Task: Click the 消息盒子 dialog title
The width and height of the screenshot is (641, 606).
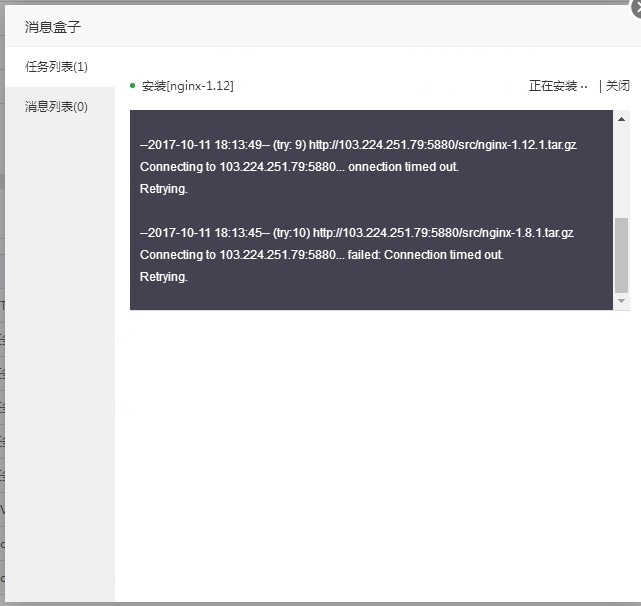Action: tap(53, 27)
